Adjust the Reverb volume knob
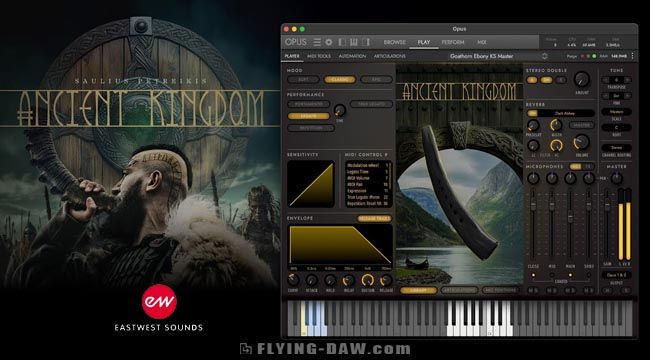 (582, 142)
